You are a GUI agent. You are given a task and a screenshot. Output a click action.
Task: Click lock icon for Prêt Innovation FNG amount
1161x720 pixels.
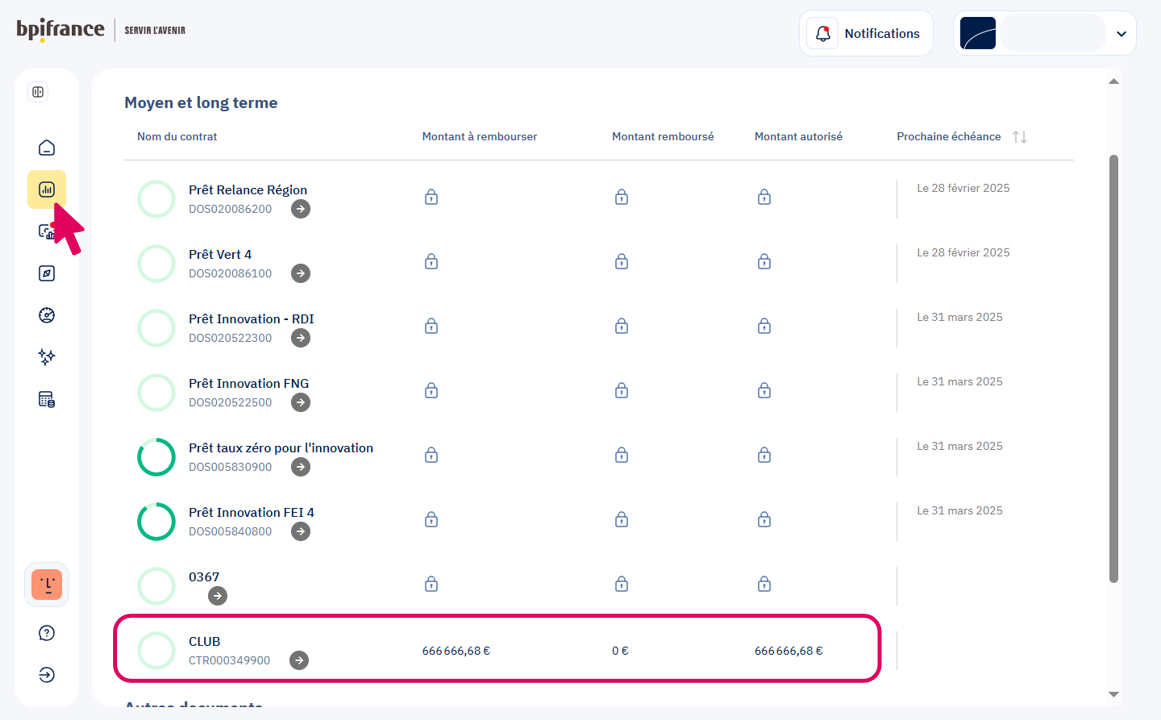pos(431,391)
